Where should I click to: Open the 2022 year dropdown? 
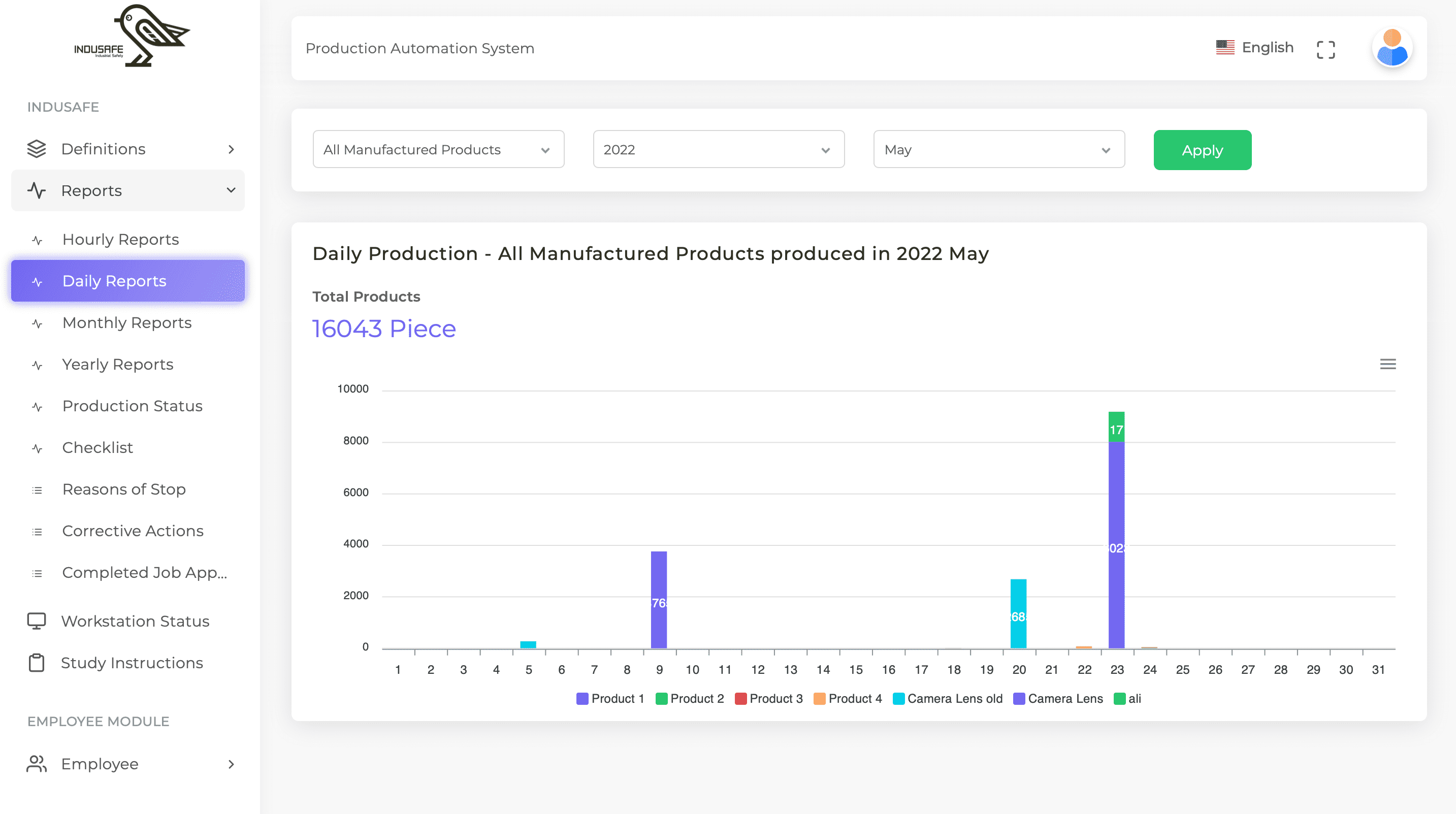[718, 149]
